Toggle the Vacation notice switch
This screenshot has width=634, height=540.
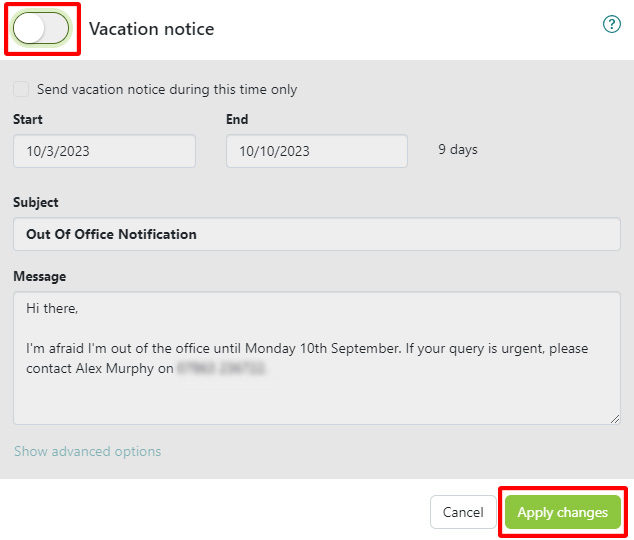tap(41, 29)
